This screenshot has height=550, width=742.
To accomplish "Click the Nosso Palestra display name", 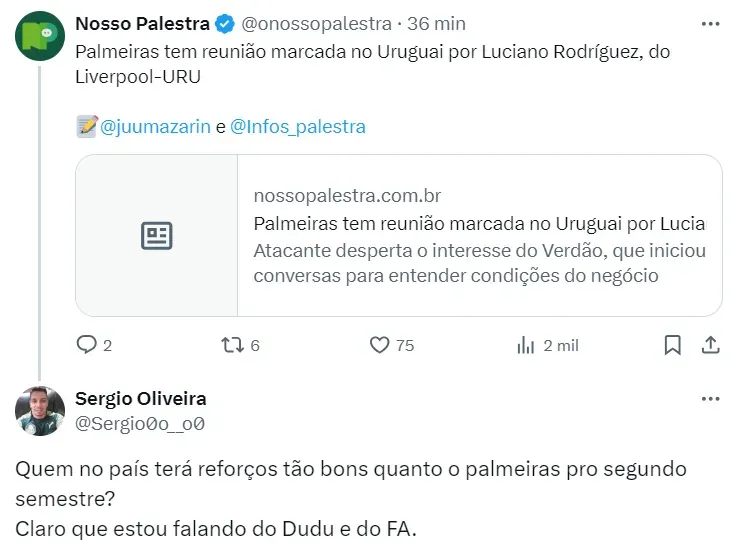I will [x=142, y=23].
